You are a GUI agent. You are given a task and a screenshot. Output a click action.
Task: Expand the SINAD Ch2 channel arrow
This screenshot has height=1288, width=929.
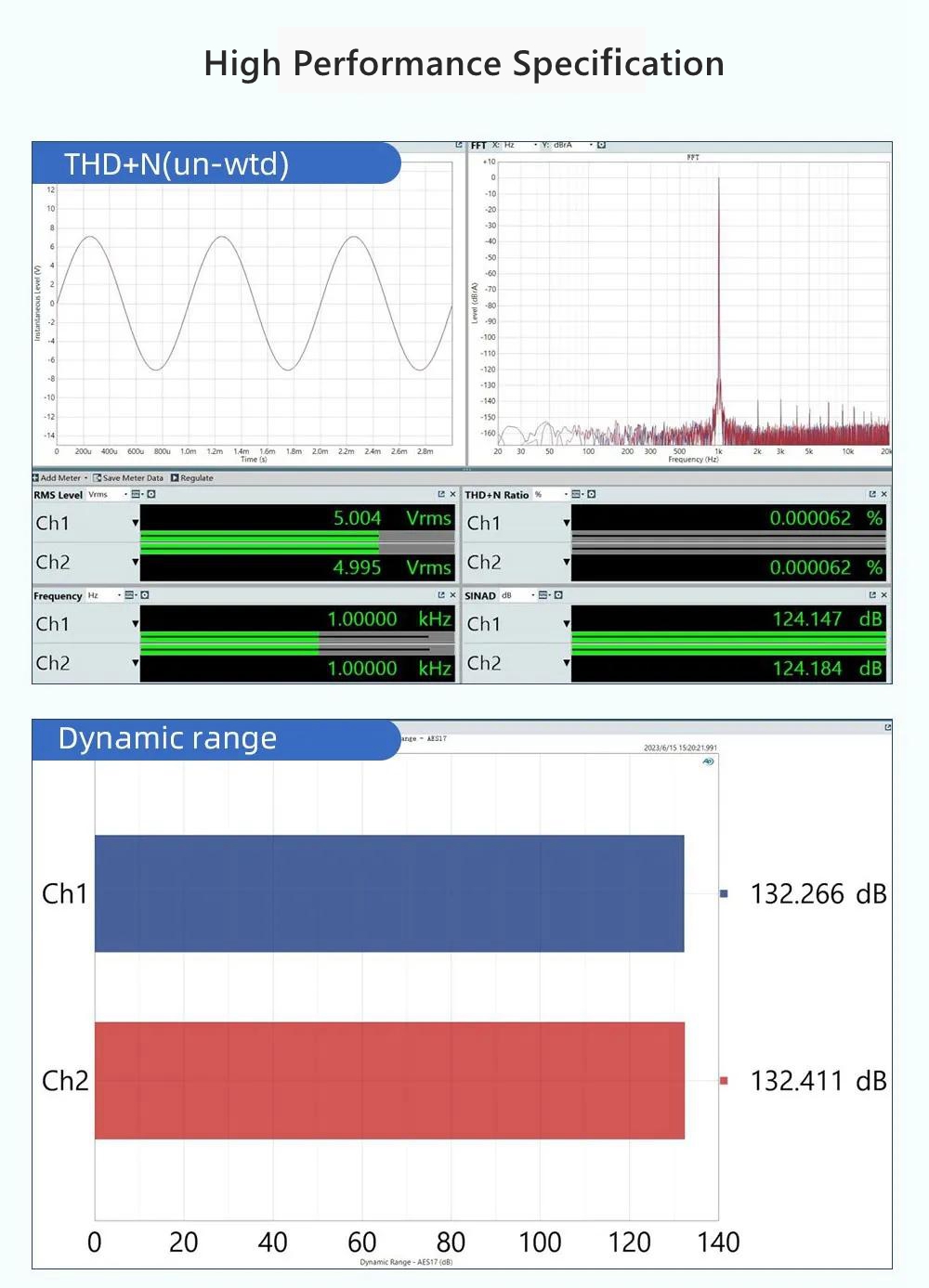tap(566, 663)
